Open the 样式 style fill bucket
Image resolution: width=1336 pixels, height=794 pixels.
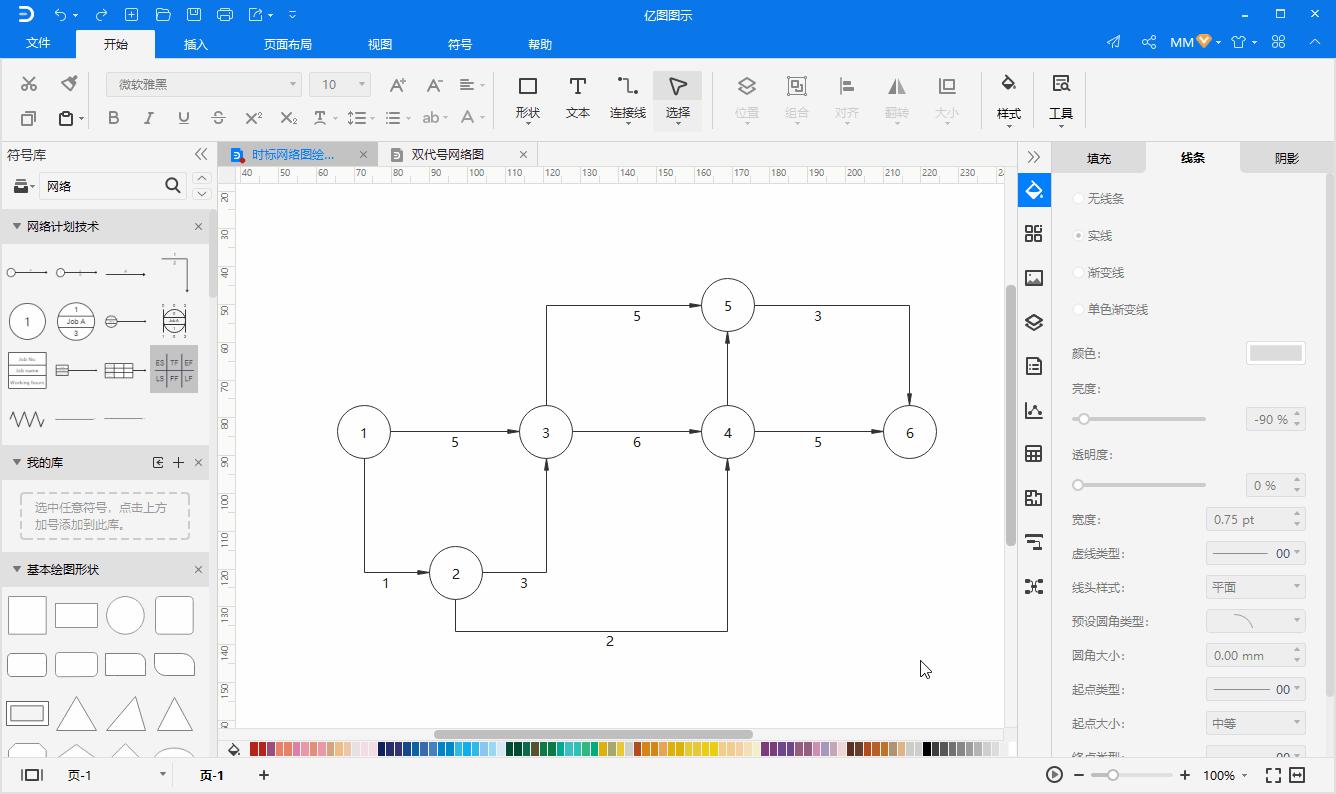pos(1009,98)
